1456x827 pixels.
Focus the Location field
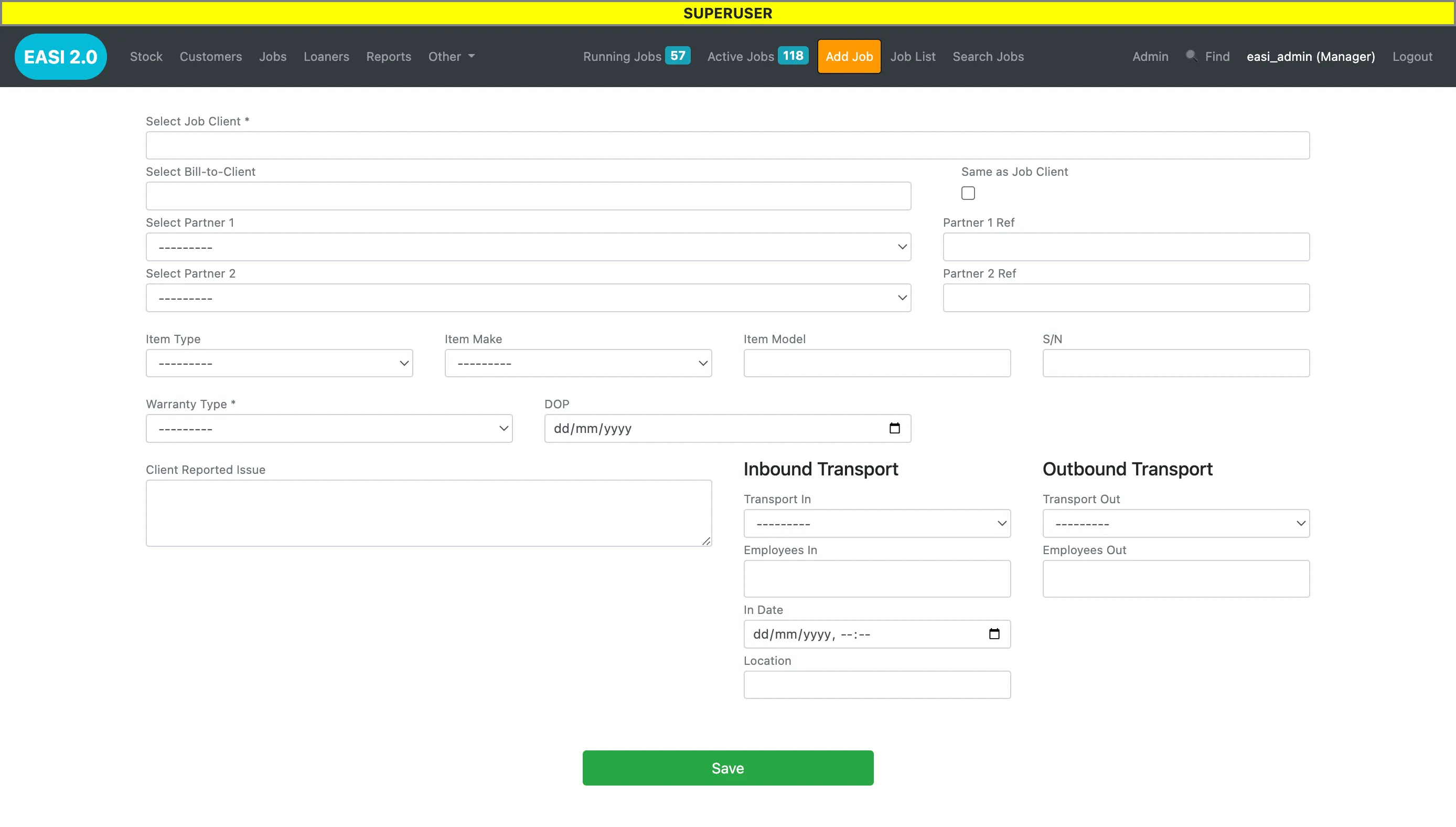877,684
